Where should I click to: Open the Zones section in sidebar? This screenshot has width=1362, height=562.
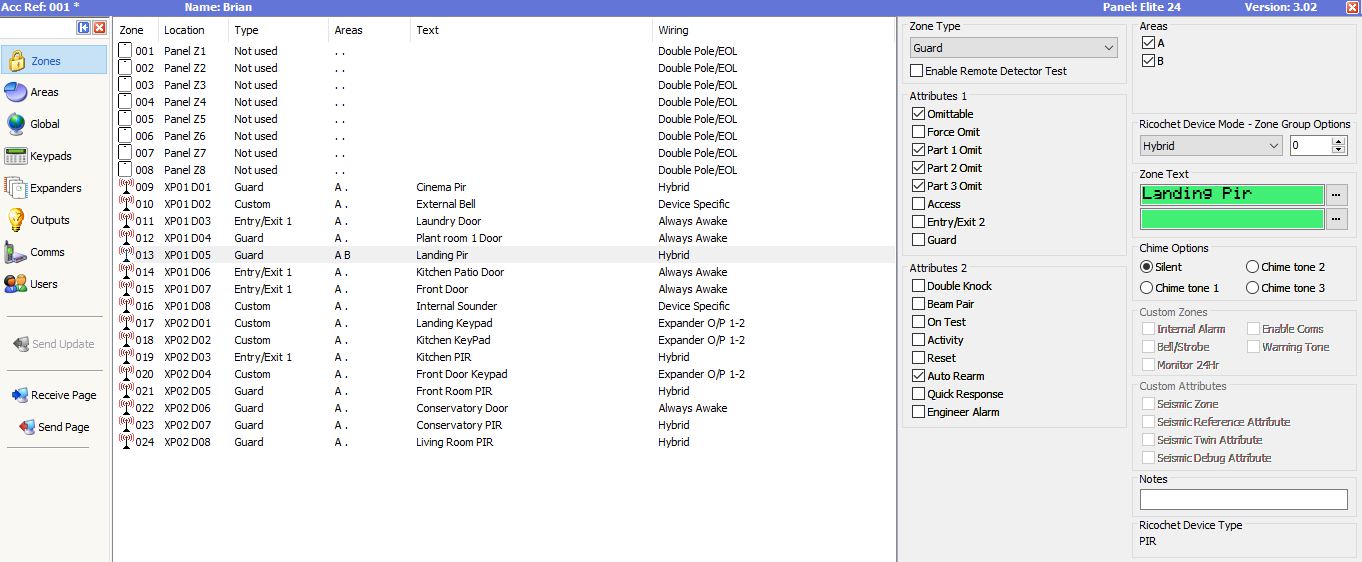pyautogui.click(x=46, y=61)
